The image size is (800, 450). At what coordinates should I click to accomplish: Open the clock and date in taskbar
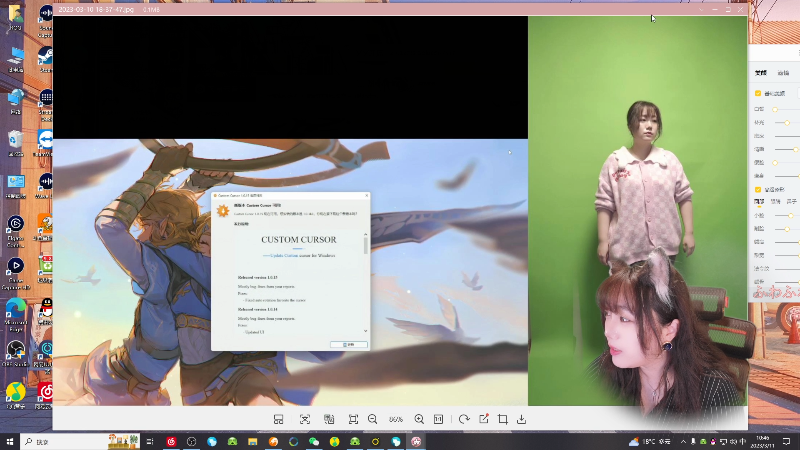[x=763, y=441]
